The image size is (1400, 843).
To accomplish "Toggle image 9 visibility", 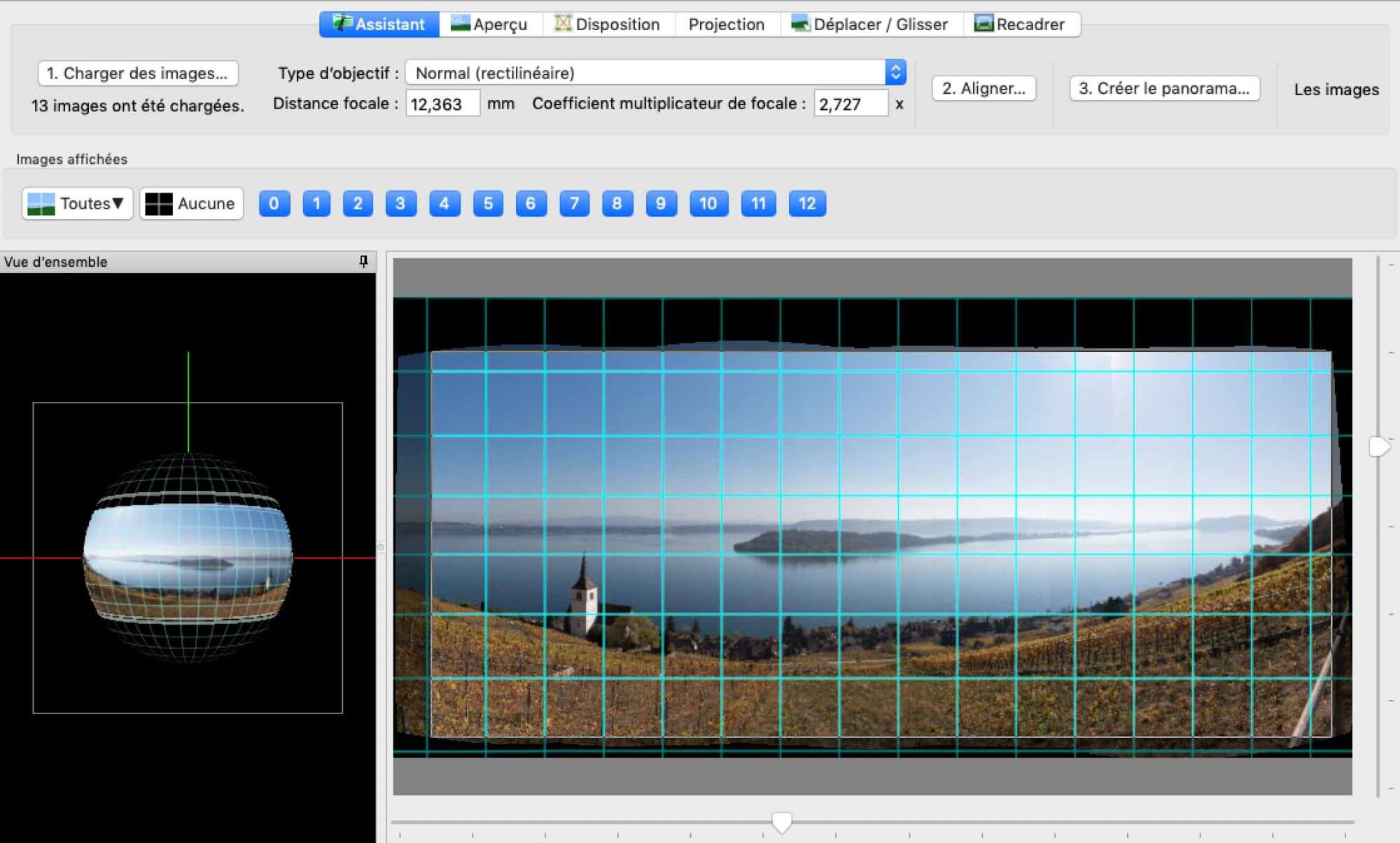I will (x=661, y=204).
